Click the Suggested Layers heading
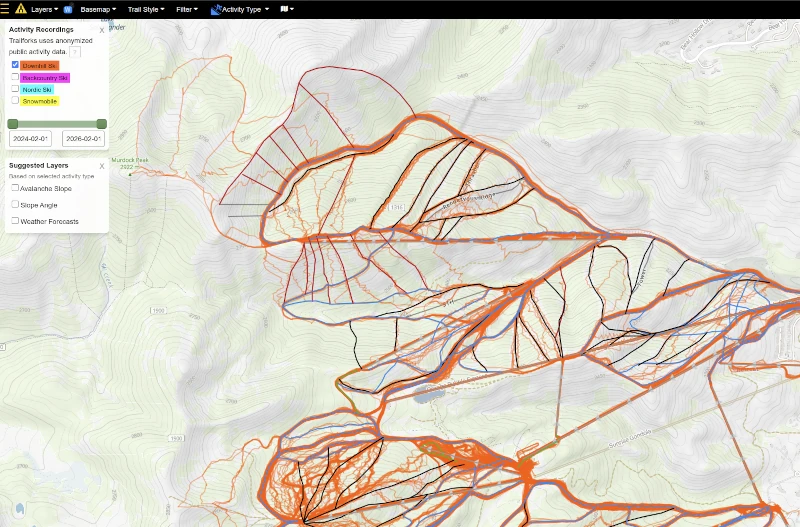 39,165
